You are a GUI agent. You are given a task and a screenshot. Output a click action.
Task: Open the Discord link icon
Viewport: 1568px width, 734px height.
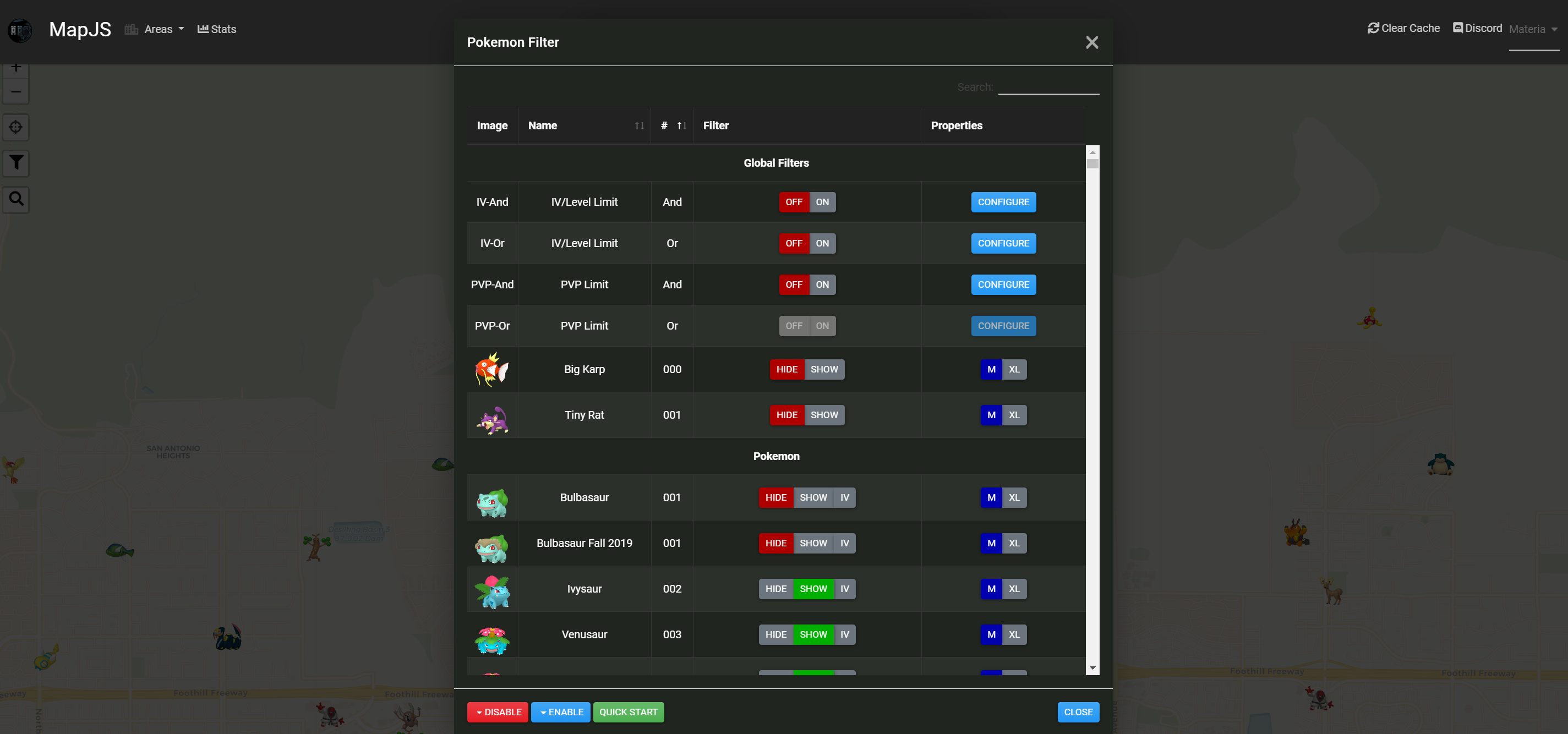1457,28
